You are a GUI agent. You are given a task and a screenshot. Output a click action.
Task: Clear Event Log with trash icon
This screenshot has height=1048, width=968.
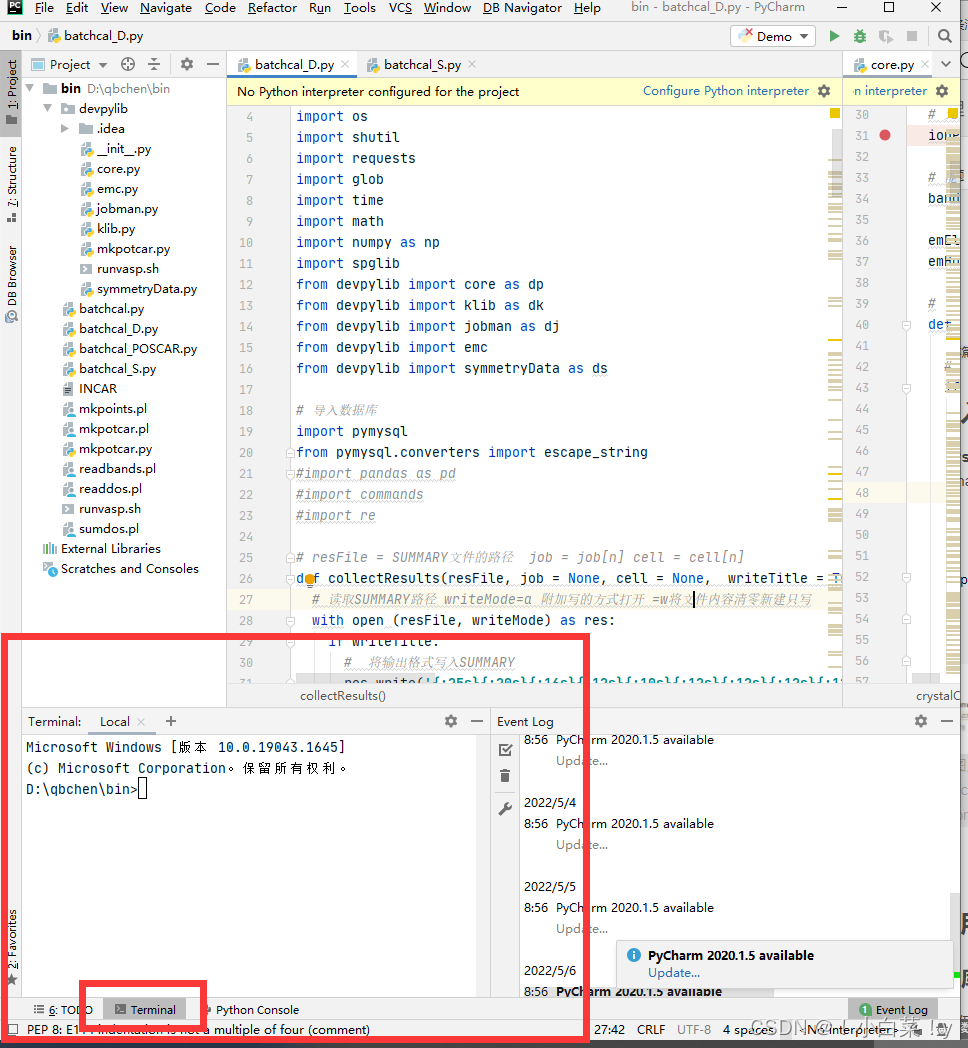coord(505,776)
